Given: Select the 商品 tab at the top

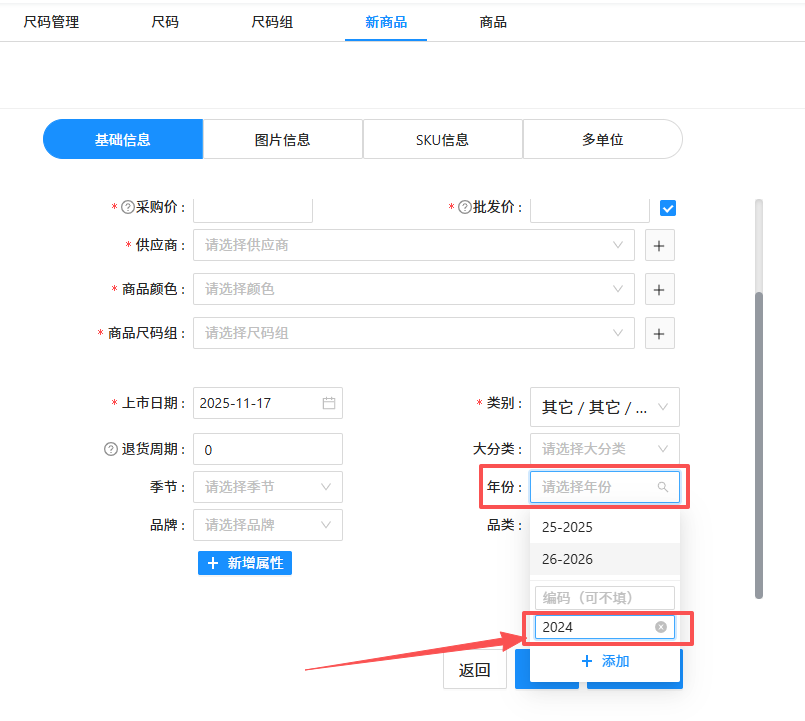Looking at the screenshot, I should [x=493, y=20].
